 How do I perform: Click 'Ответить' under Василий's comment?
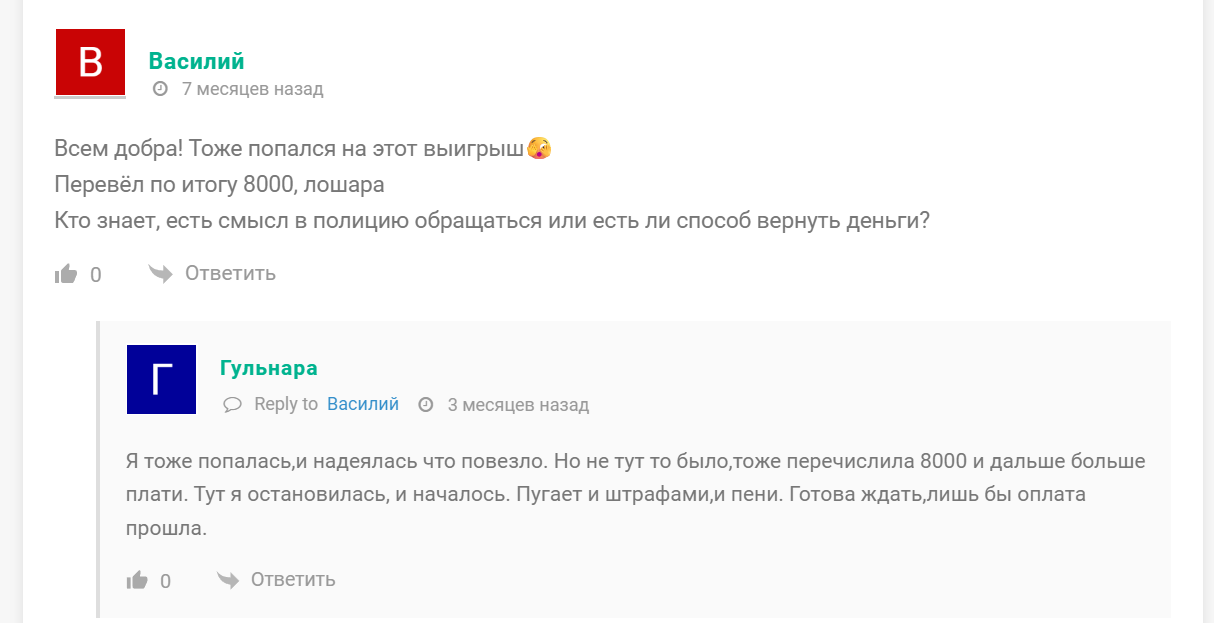coord(229,272)
